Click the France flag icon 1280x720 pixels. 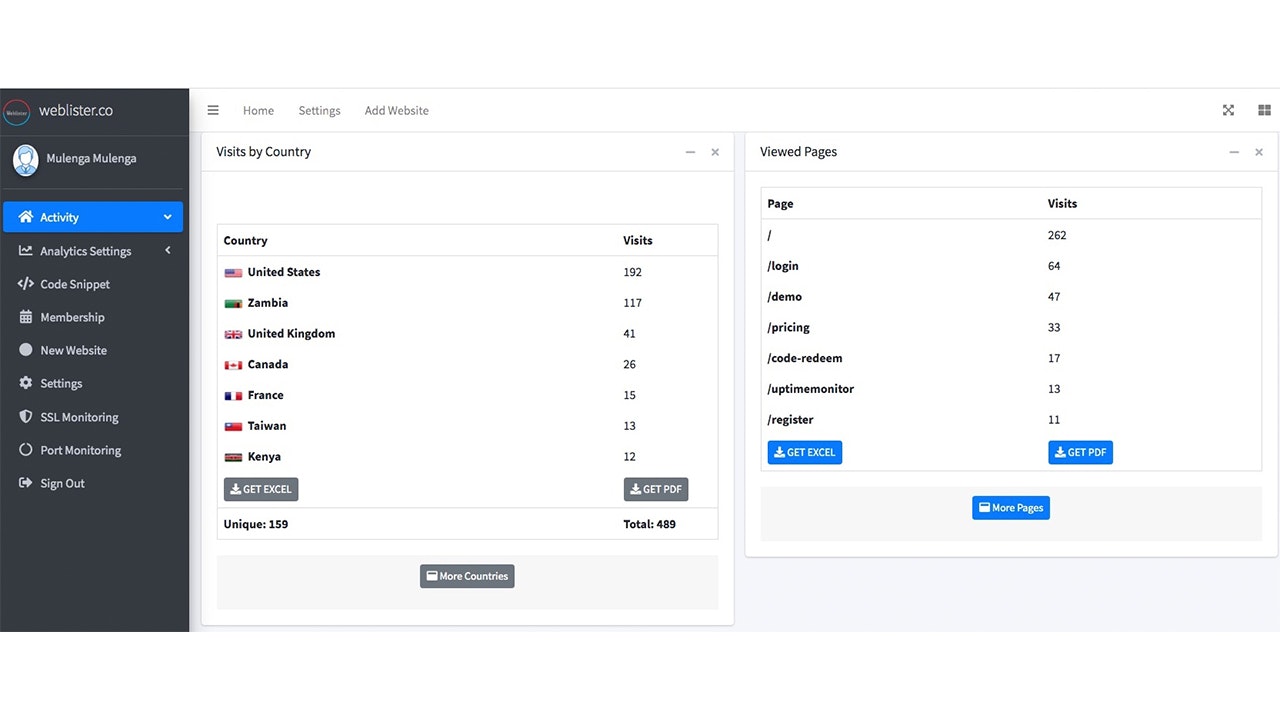point(233,396)
